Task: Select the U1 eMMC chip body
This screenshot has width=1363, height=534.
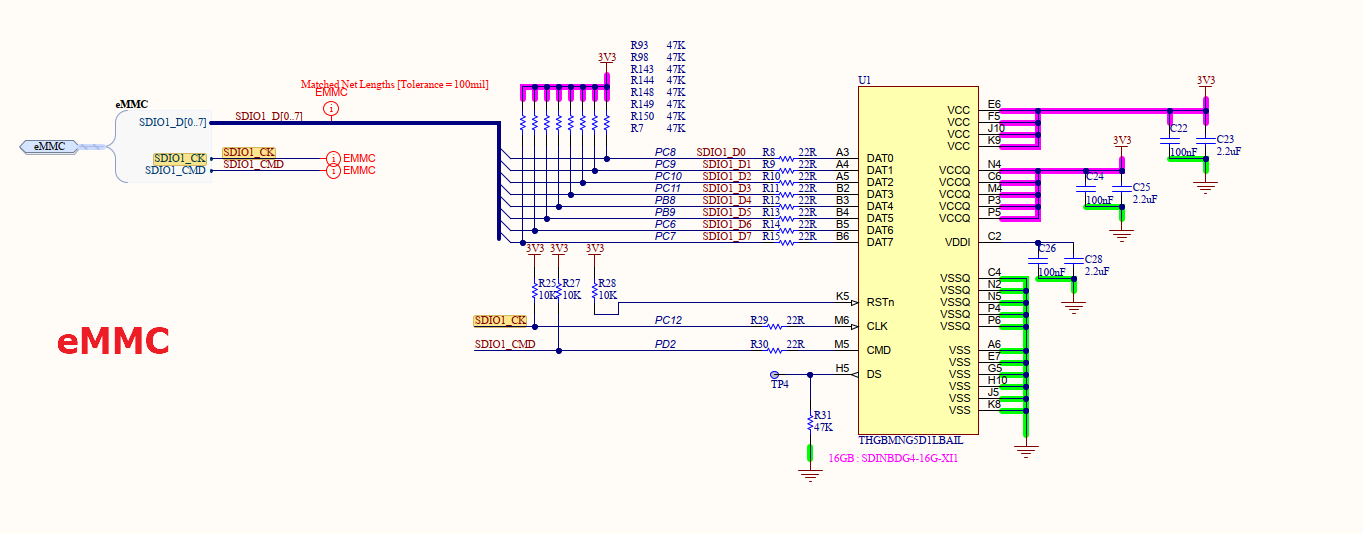Action: (x=918, y=259)
